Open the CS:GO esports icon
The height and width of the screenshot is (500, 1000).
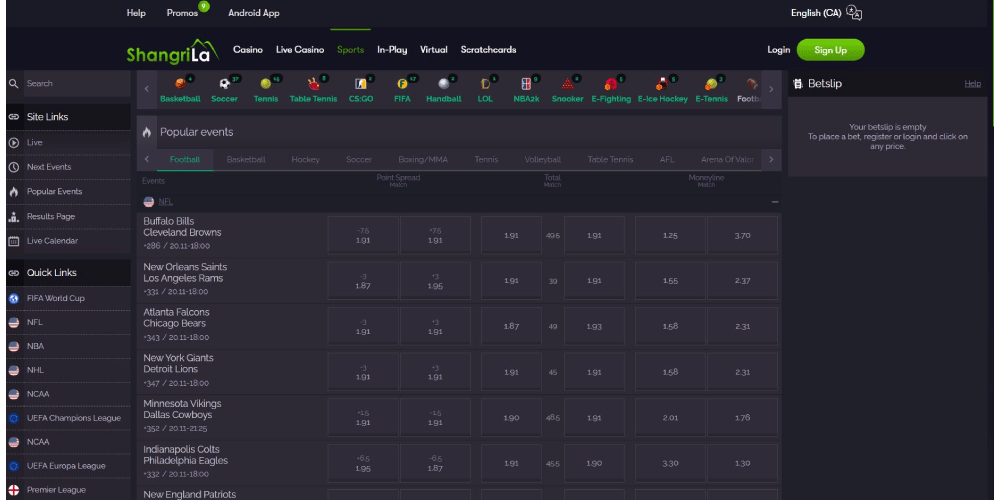point(360,85)
